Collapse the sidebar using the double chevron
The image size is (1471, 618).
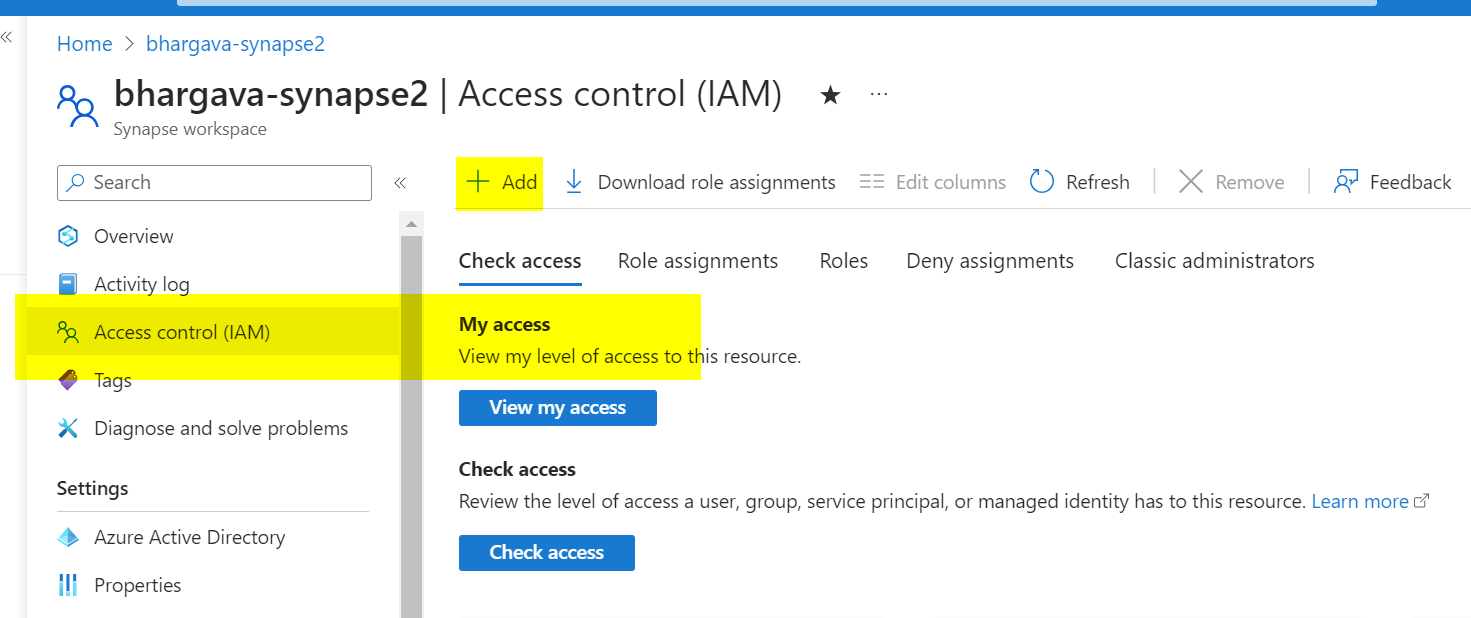[400, 183]
